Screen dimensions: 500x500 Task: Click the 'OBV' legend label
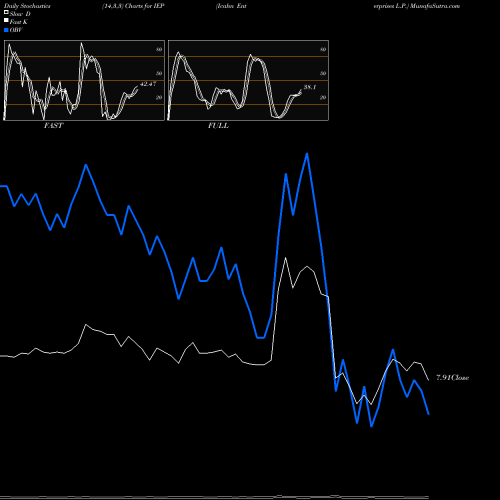(16, 30)
